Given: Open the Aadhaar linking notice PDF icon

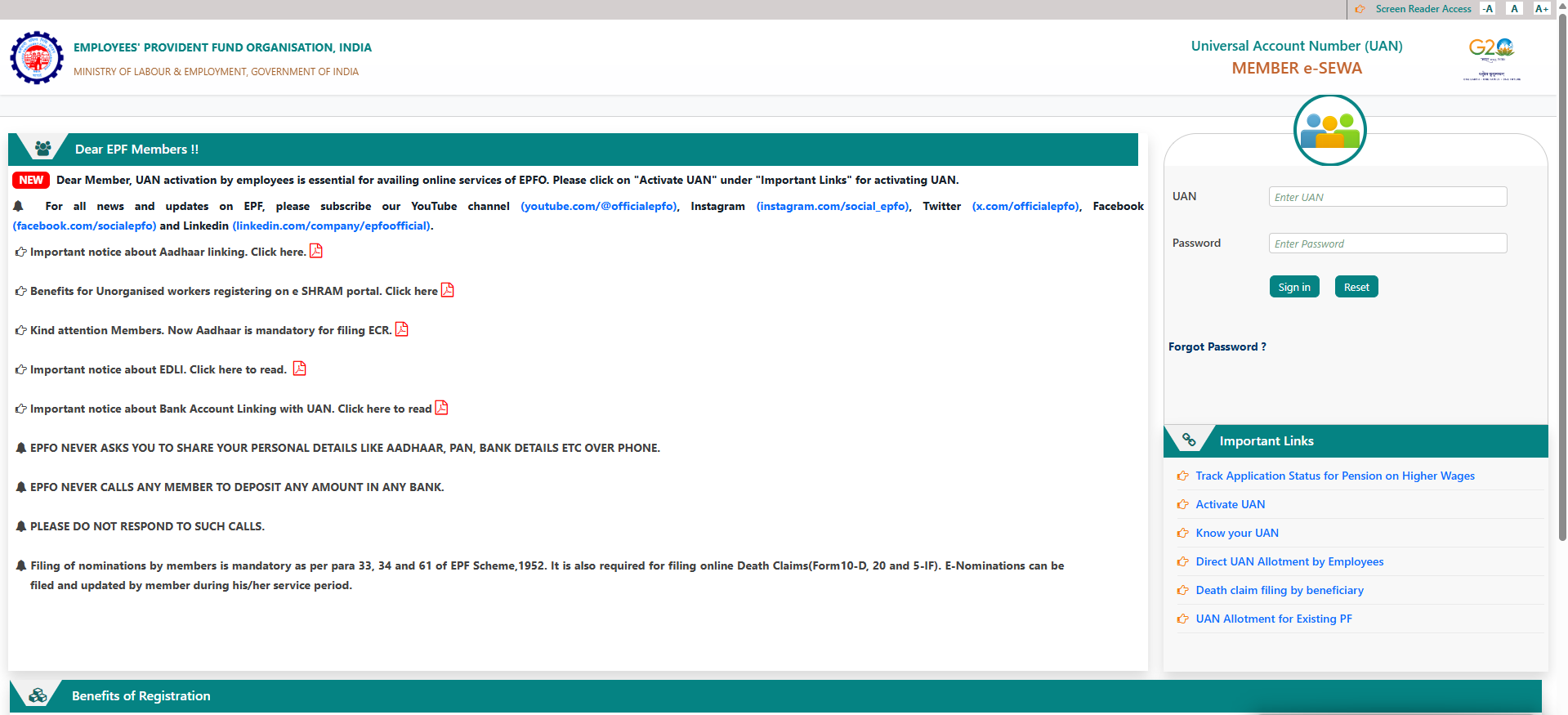Looking at the screenshot, I should 316,251.
